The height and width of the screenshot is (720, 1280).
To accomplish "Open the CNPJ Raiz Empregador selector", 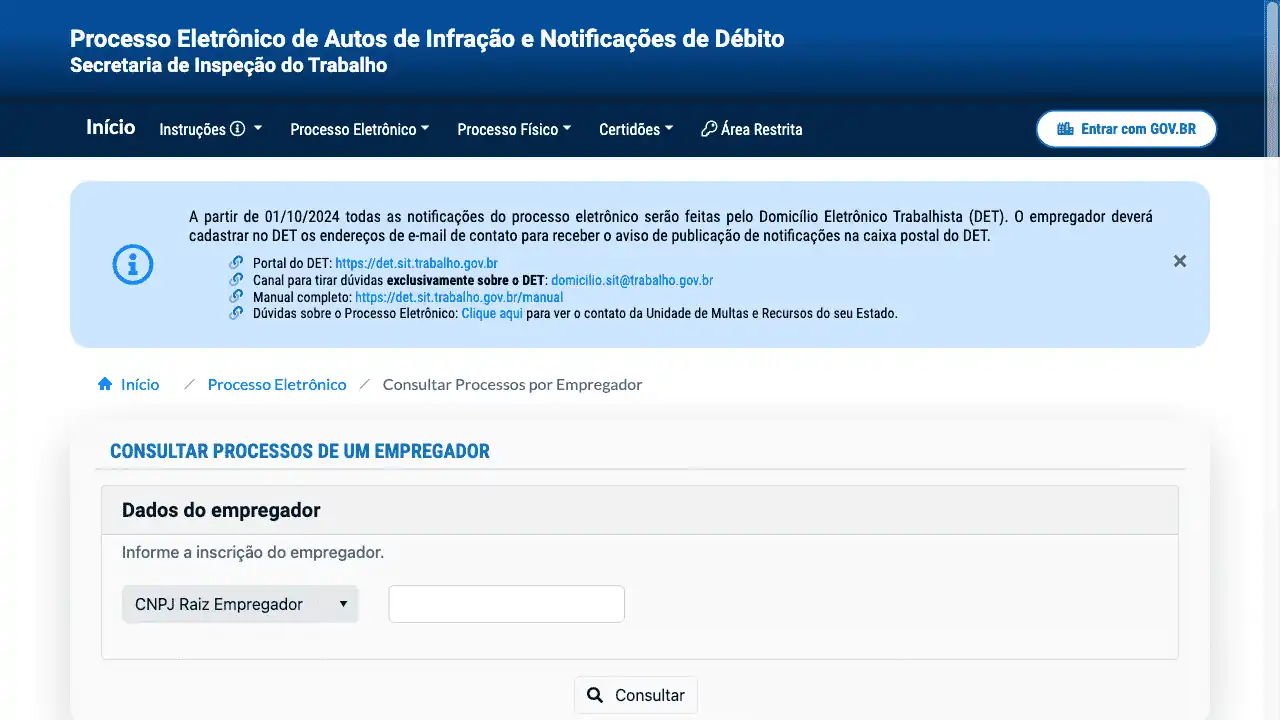I will pos(240,604).
